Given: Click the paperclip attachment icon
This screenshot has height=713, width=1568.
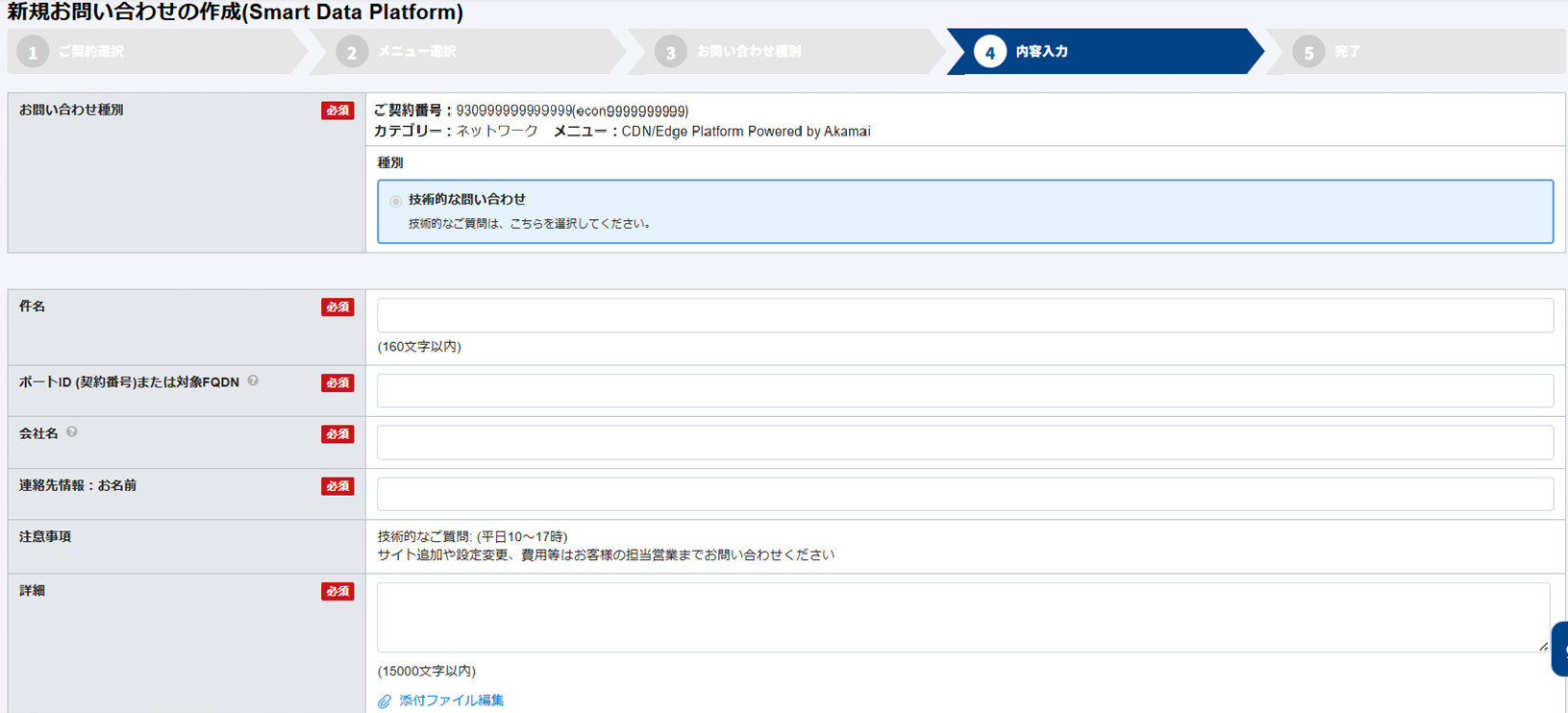Looking at the screenshot, I should coord(385,701).
